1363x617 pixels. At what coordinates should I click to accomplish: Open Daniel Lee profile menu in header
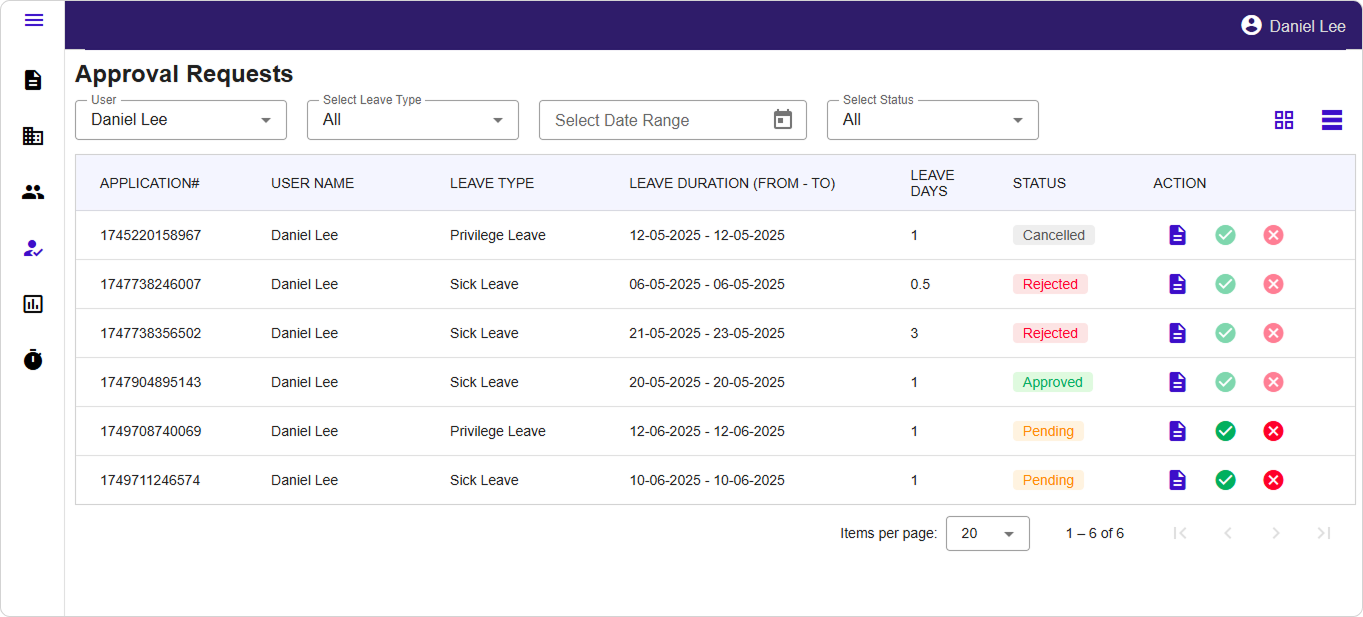click(x=1293, y=26)
